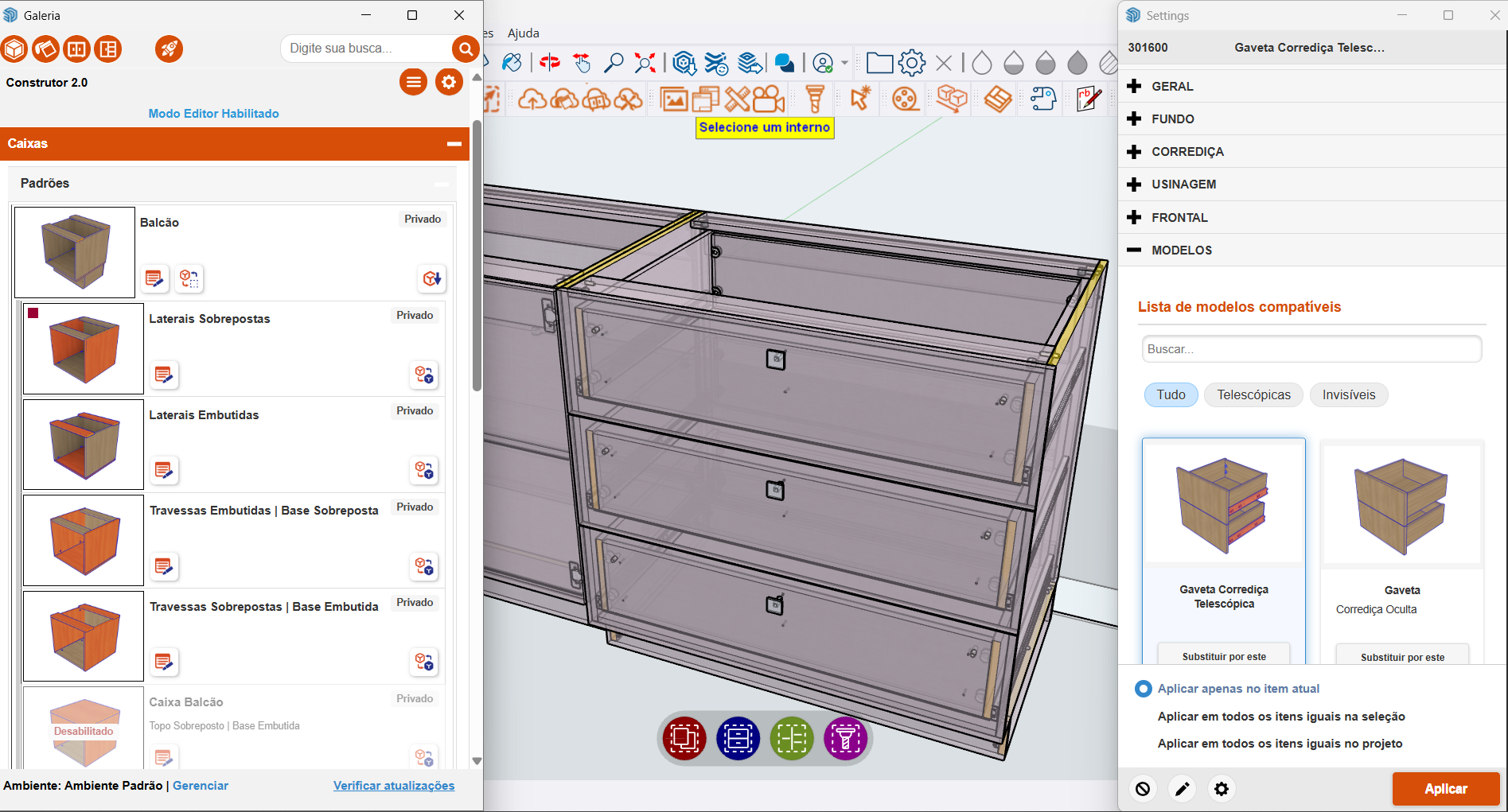Click the rocket icon in Galeria toolbar
The image size is (1508, 812).
[169, 49]
